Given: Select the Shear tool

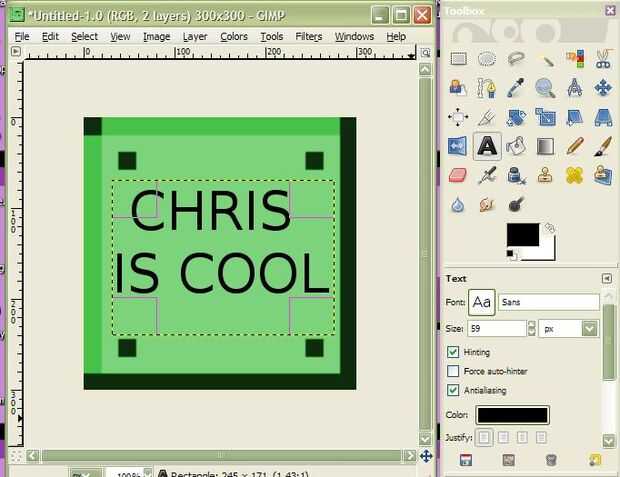Looking at the screenshot, I should 575,117.
